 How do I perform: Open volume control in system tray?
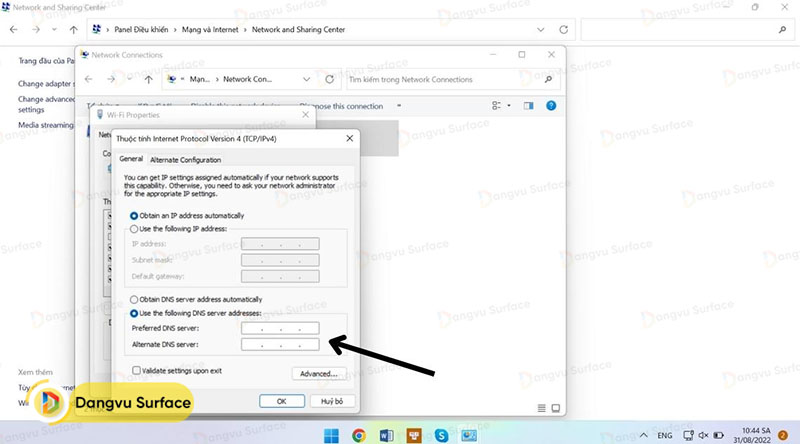pos(703,435)
